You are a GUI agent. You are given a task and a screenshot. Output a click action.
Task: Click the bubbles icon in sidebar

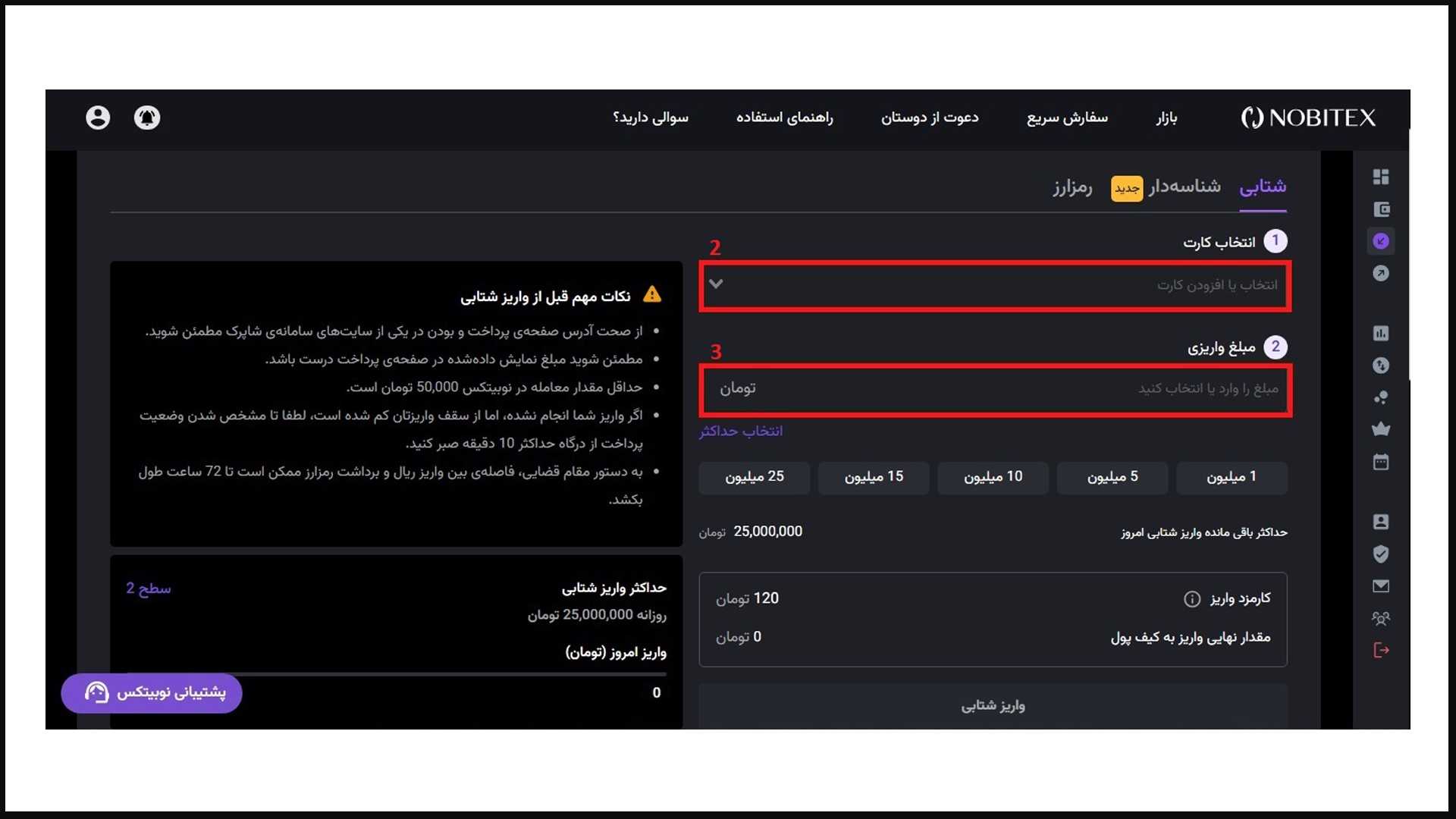tap(1381, 397)
